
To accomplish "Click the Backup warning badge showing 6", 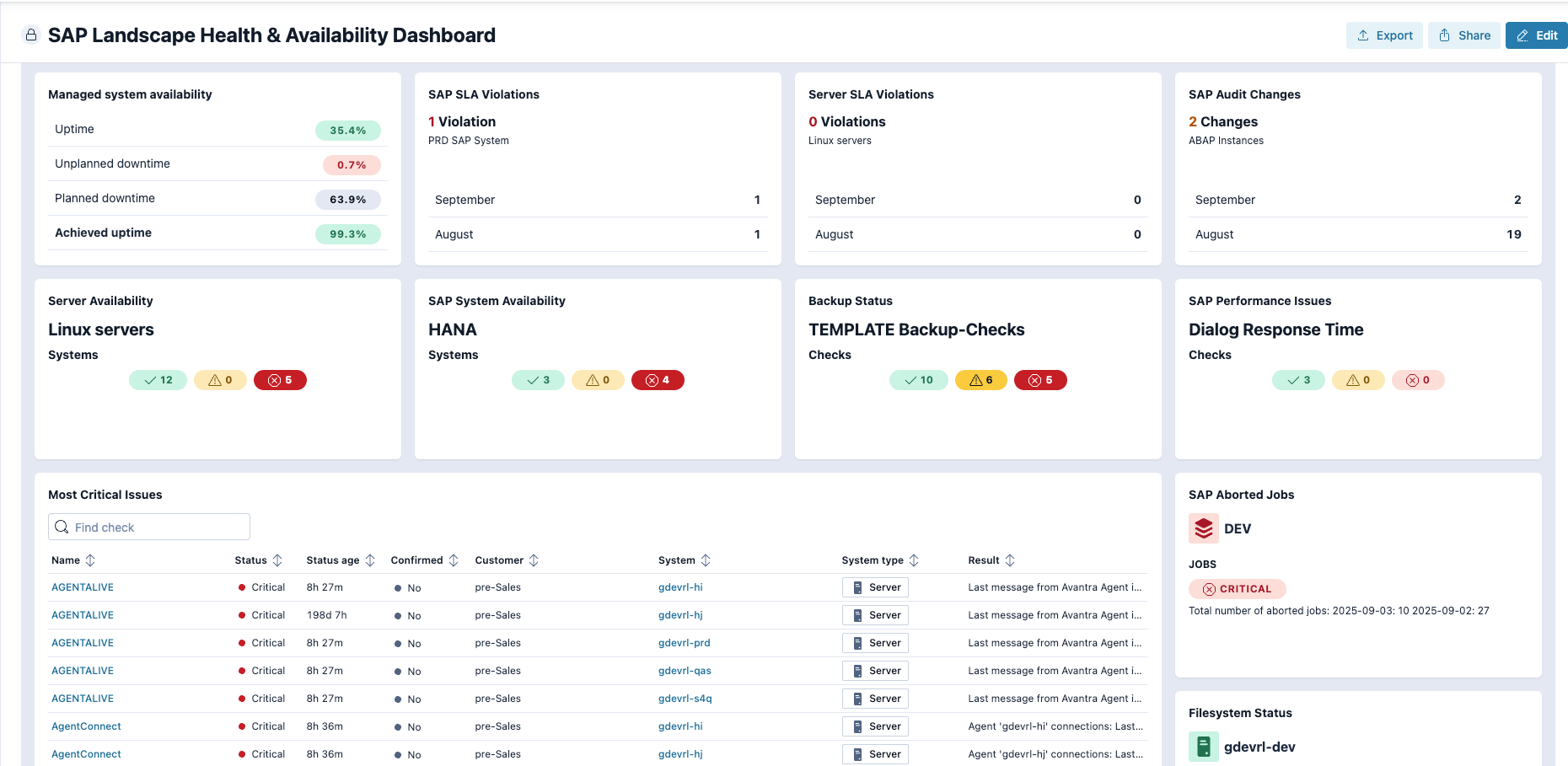I will [980, 380].
